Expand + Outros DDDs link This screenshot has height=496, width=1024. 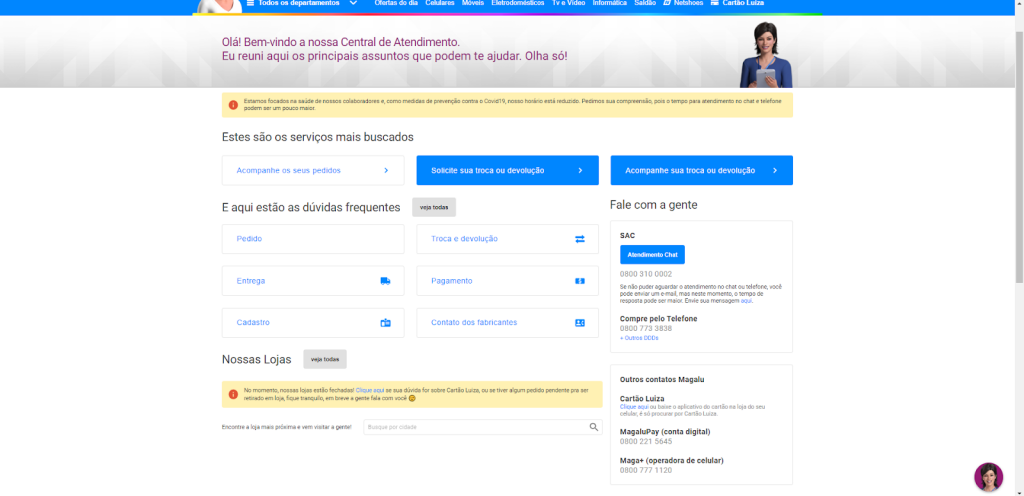639,338
